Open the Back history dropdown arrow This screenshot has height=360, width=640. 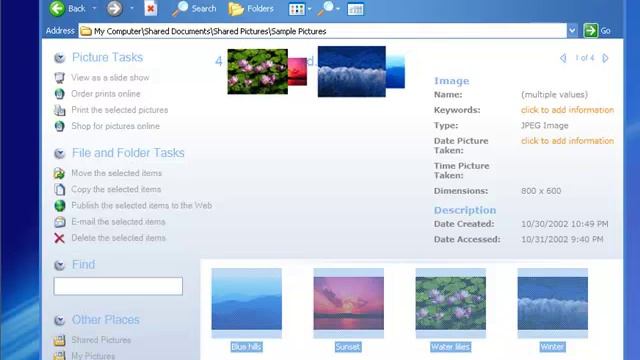coord(94,9)
